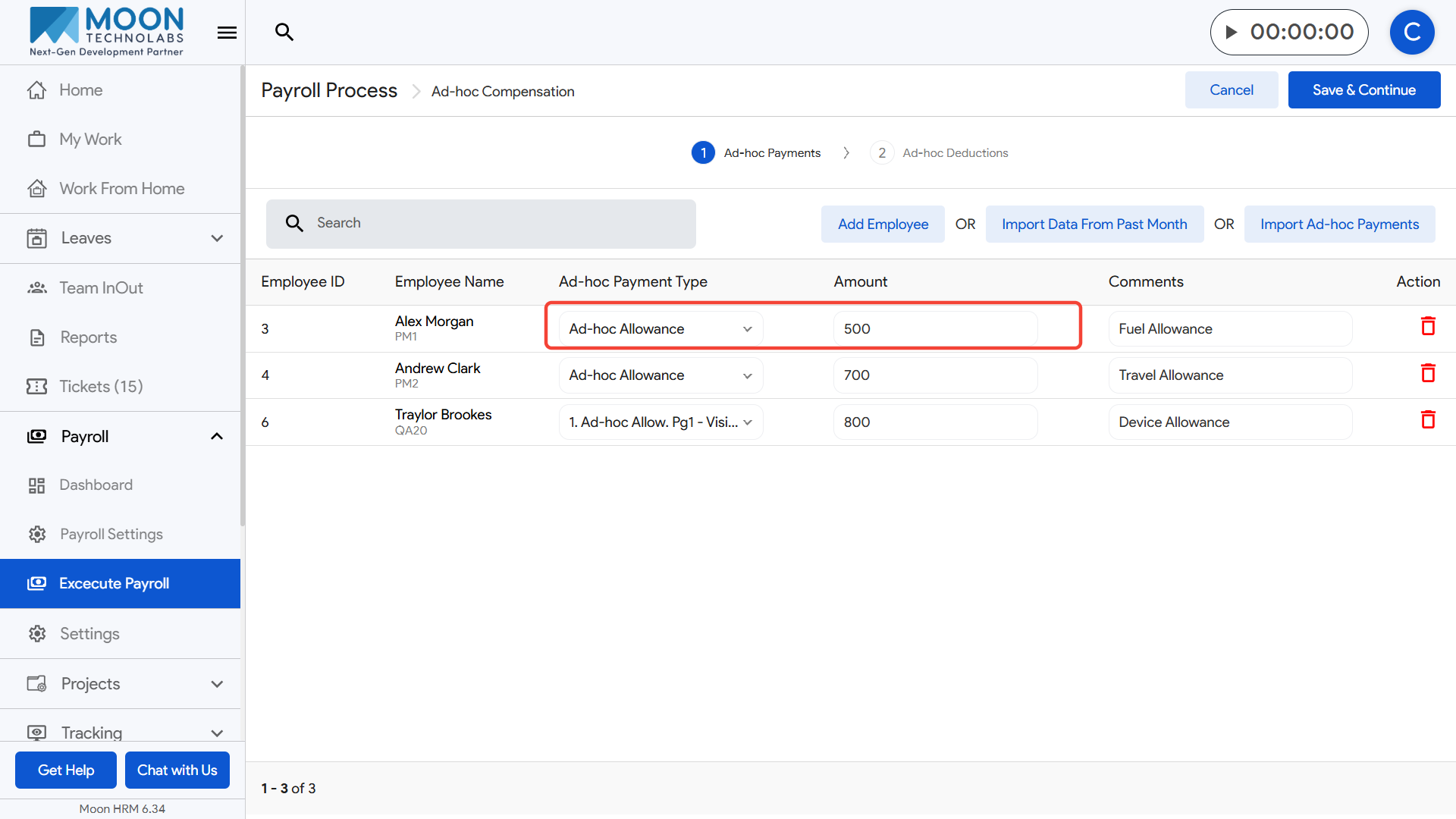Click Save & Continue button
The height and width of the screenshot is (819, 1456).
1363,90
